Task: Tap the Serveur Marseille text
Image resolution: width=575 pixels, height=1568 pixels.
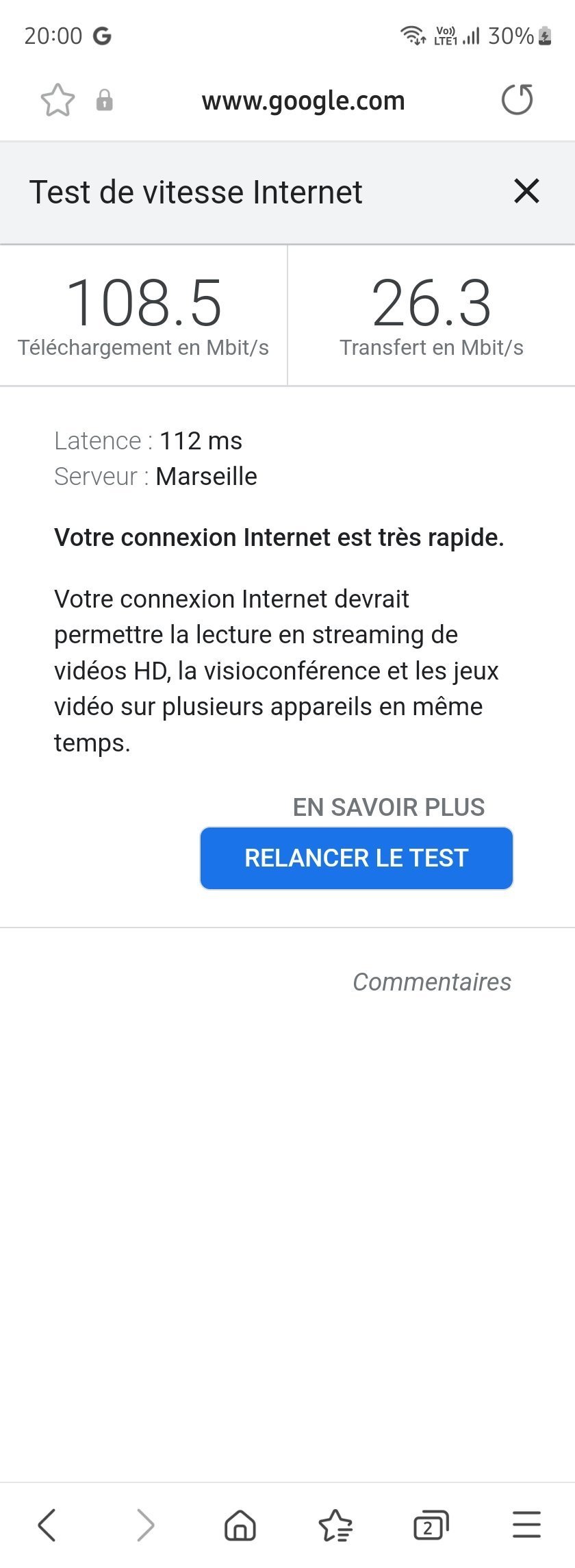Action: [x=155, y=476]
